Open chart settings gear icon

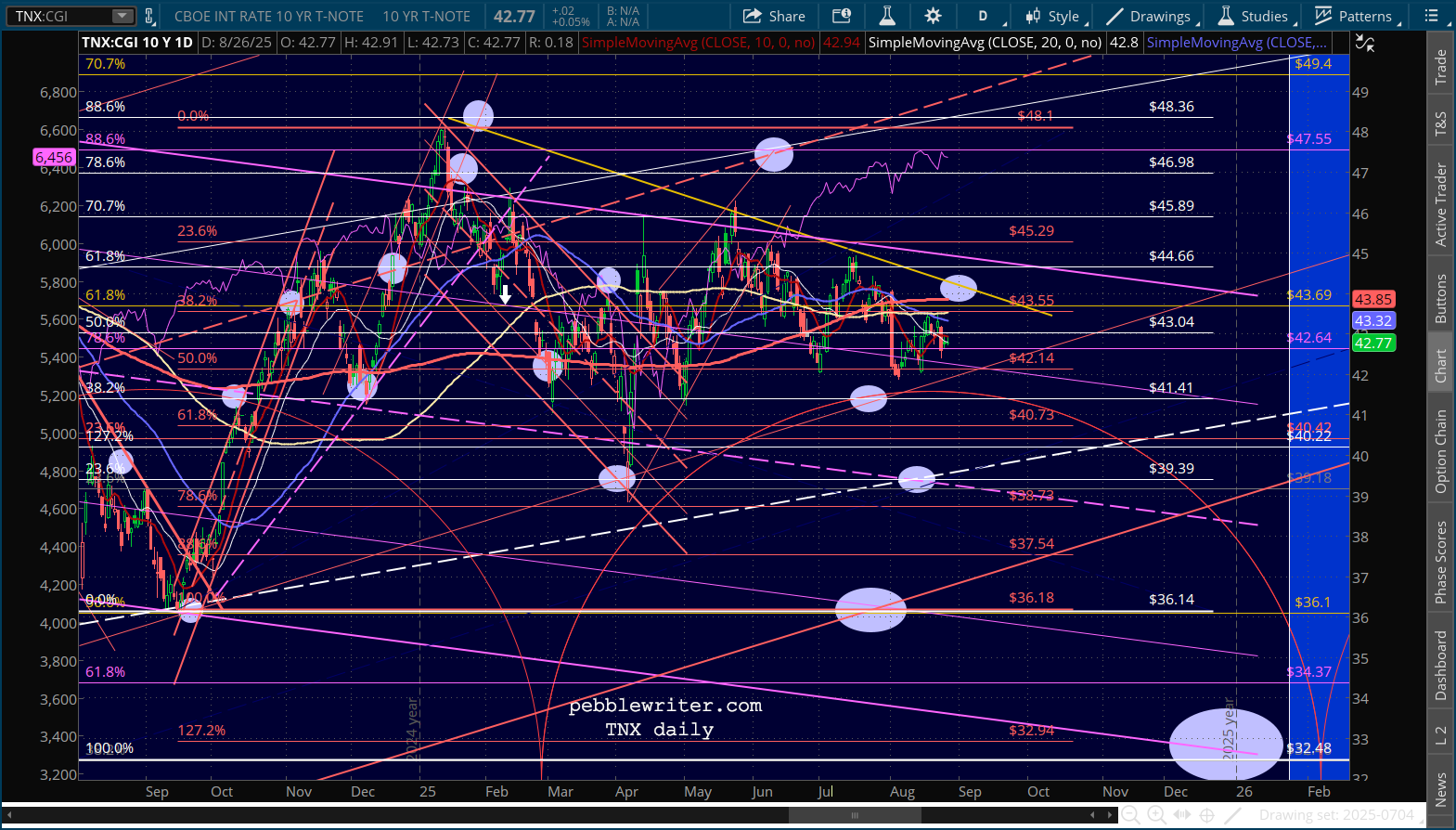click(x=933, y=16)
